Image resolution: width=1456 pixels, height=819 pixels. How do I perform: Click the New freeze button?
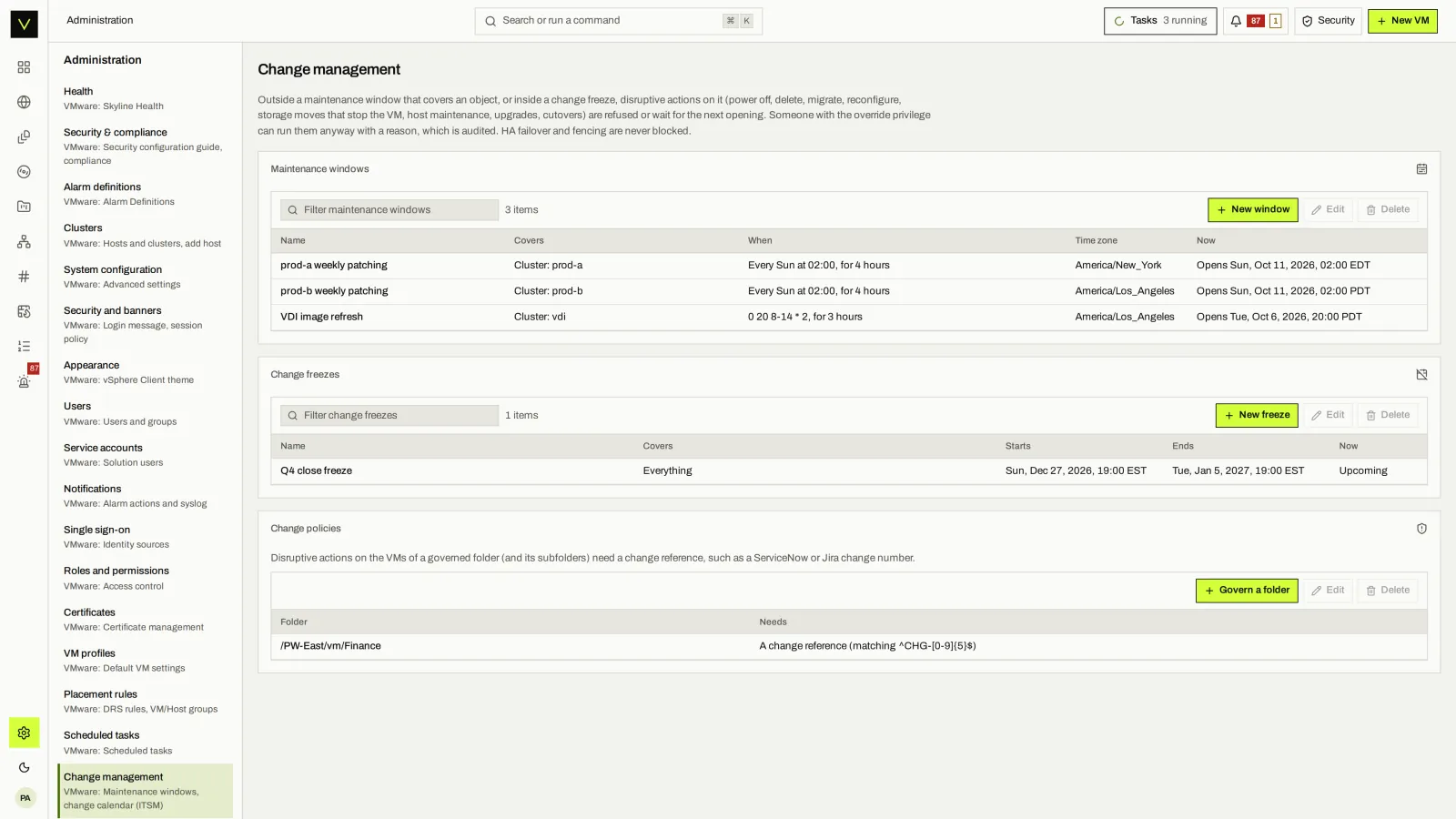point(1257,415)
